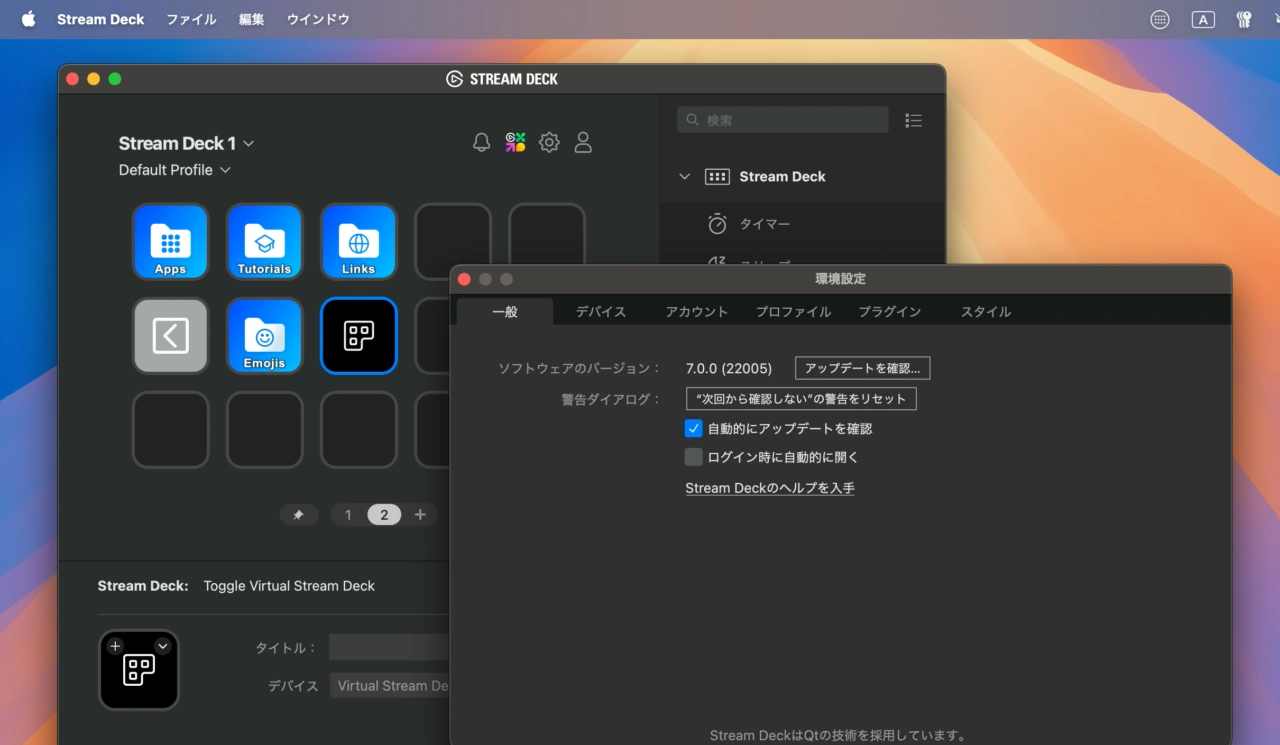Select the Apps folder key
The height and width of the screenshot is (745, 1280).
pyautogui.click(x=170, y=241)
